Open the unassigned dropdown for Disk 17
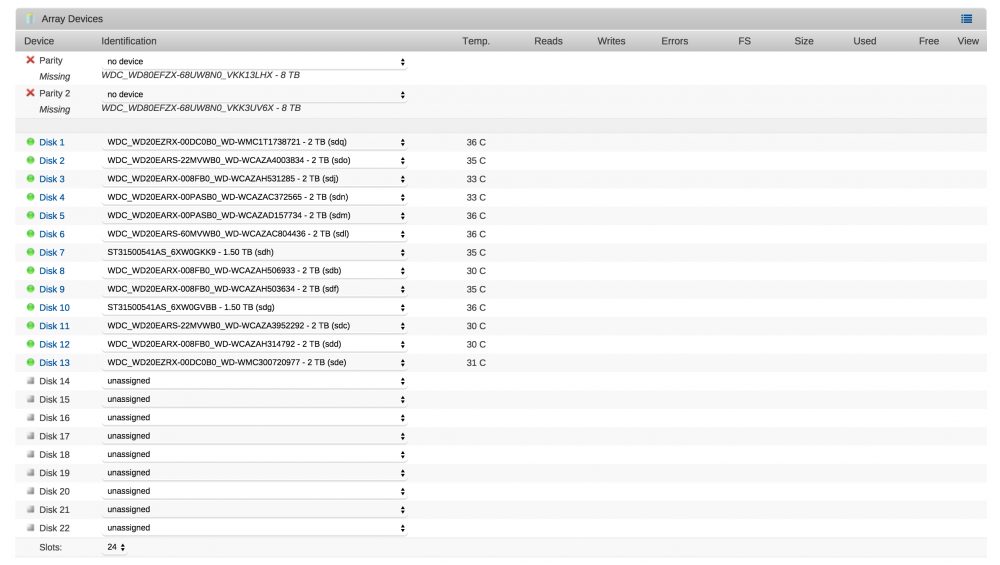The height and width of the screenshot is (565, 1000). 254,436
